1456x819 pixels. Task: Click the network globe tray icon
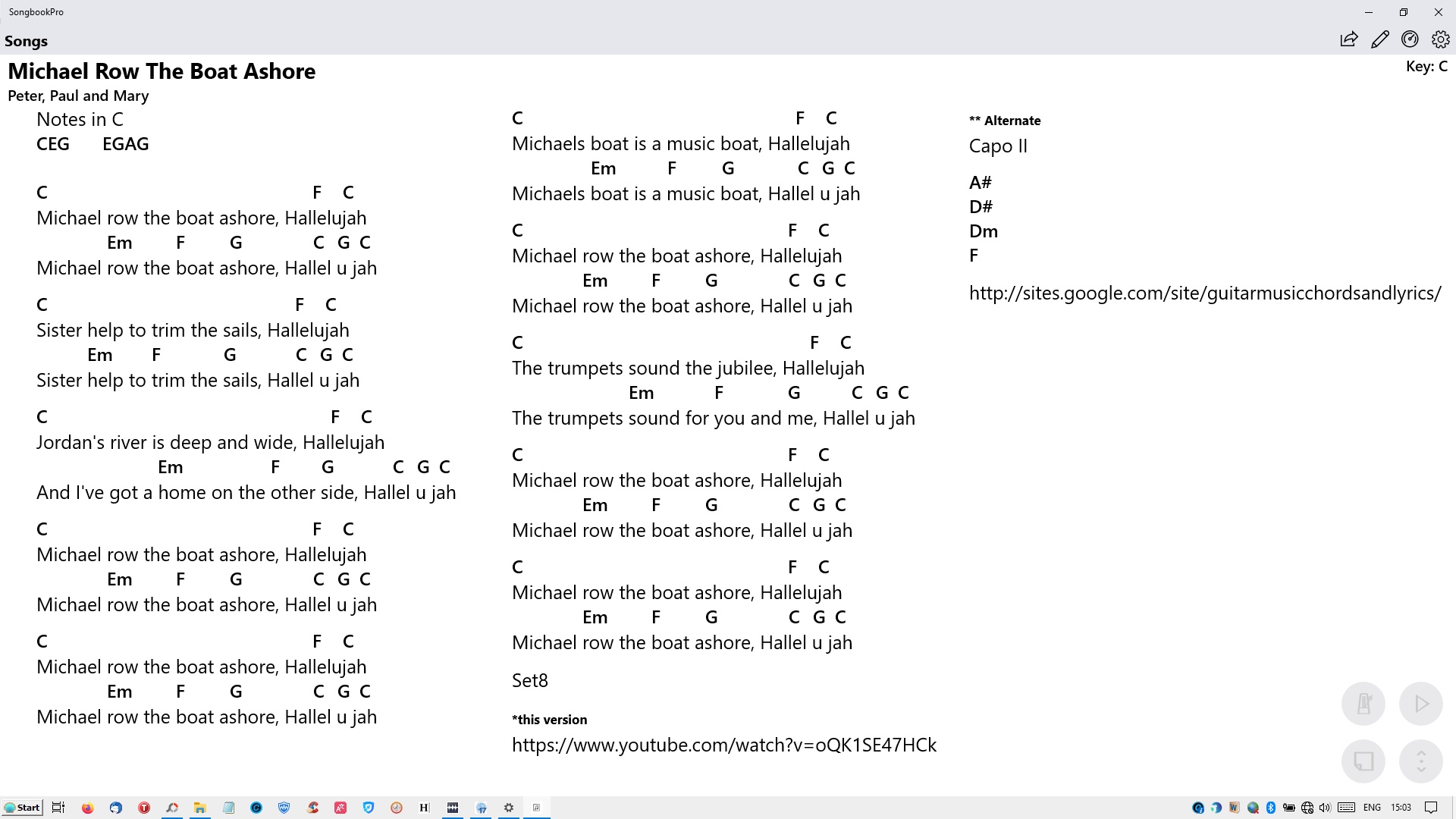point(1307,808)
